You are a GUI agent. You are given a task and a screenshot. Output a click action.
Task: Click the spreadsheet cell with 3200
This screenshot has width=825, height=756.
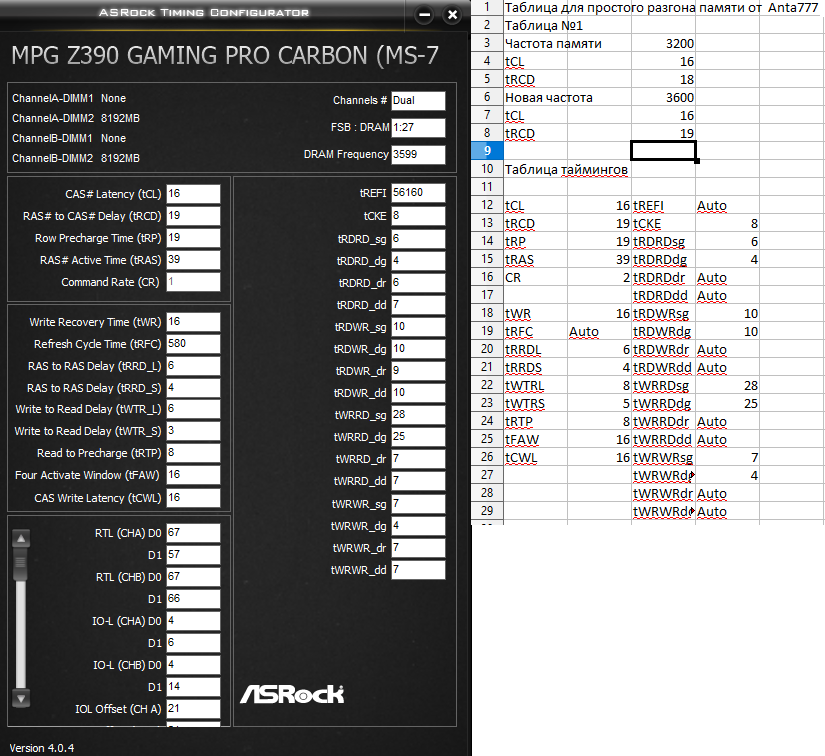(x=663, y=44)
